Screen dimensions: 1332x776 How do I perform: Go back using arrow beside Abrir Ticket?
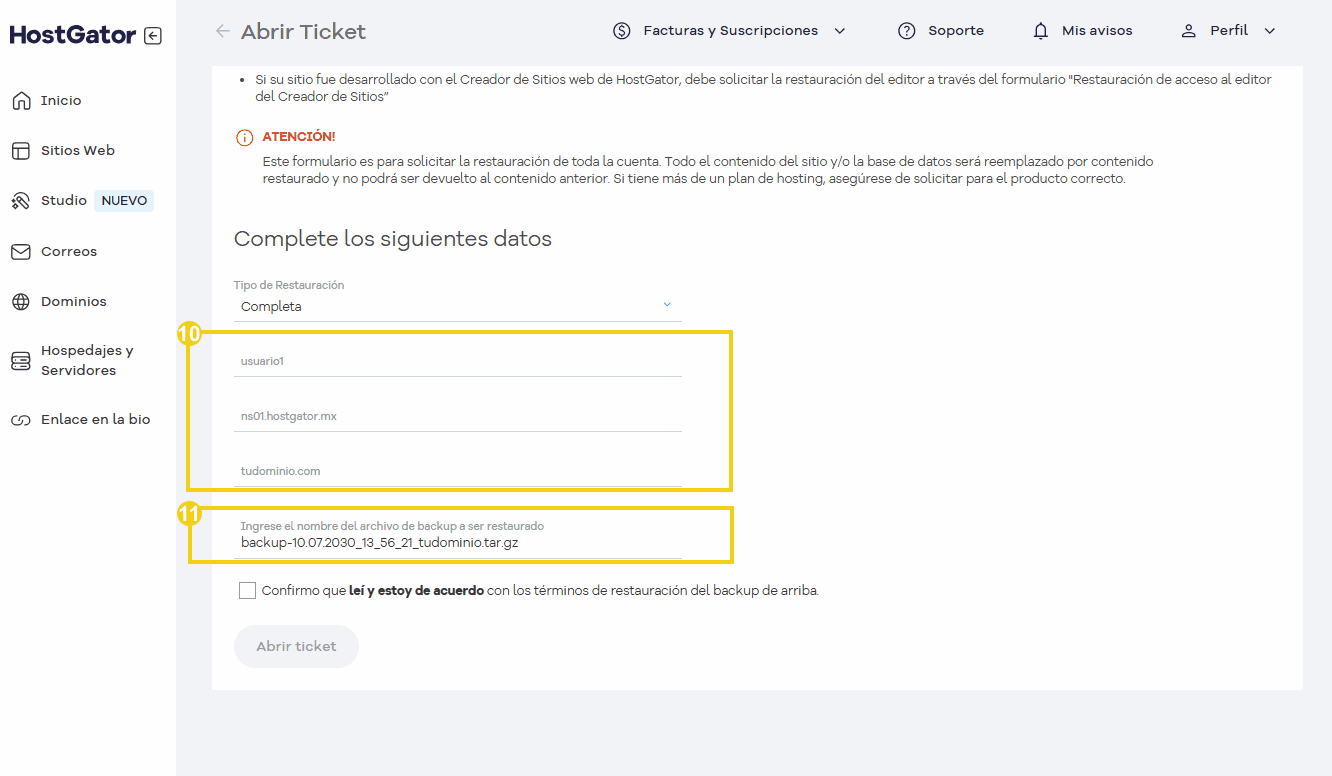coord(222,32)
